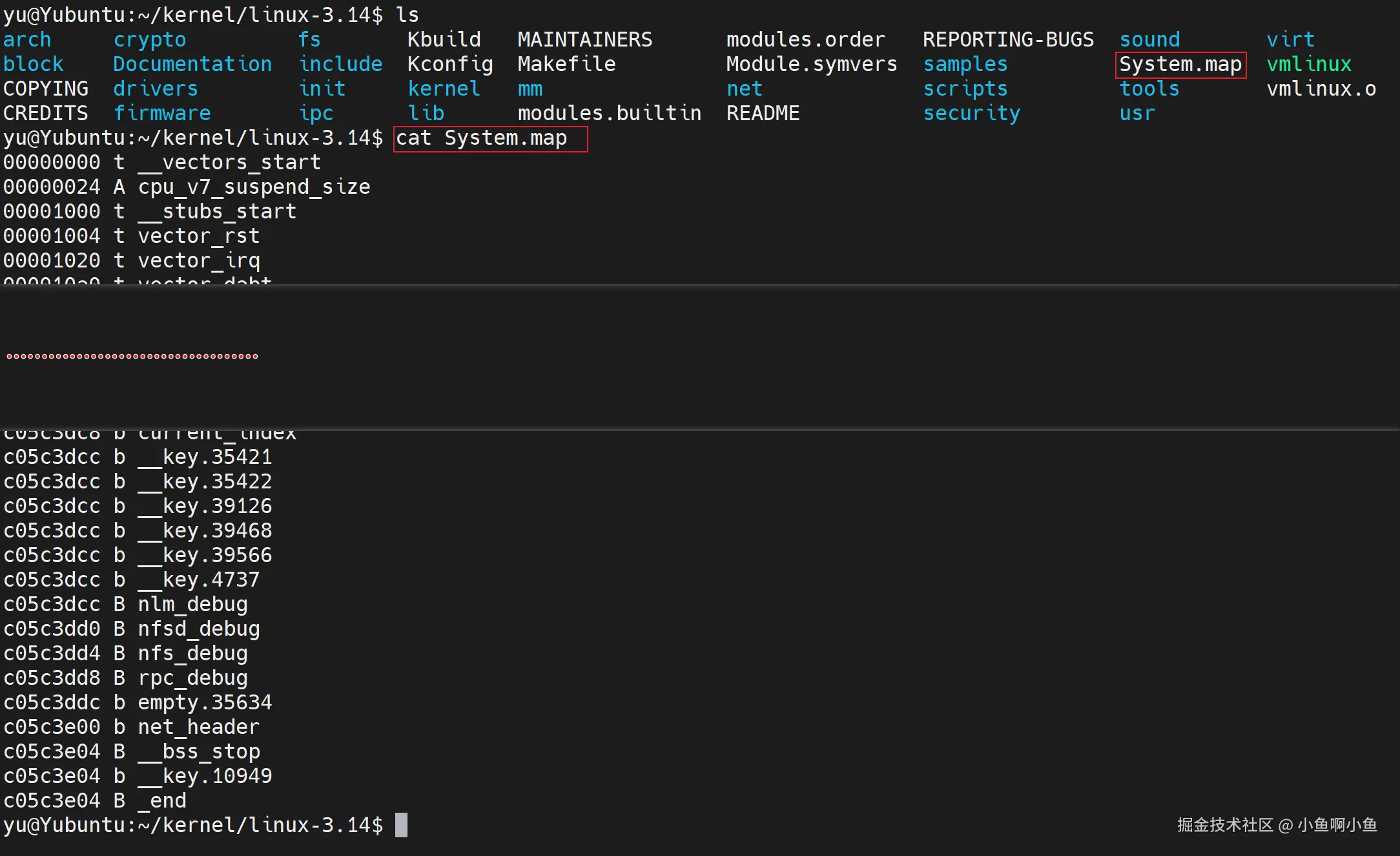Click the modules.builtin file name
This screenshot has width=1400, height=856.
[x=609, y=114]
